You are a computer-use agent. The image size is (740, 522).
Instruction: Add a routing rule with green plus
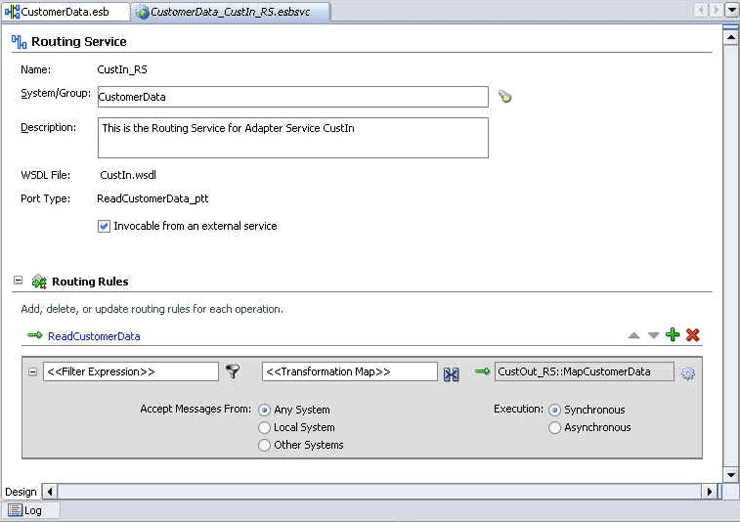(x=673, y=335)
